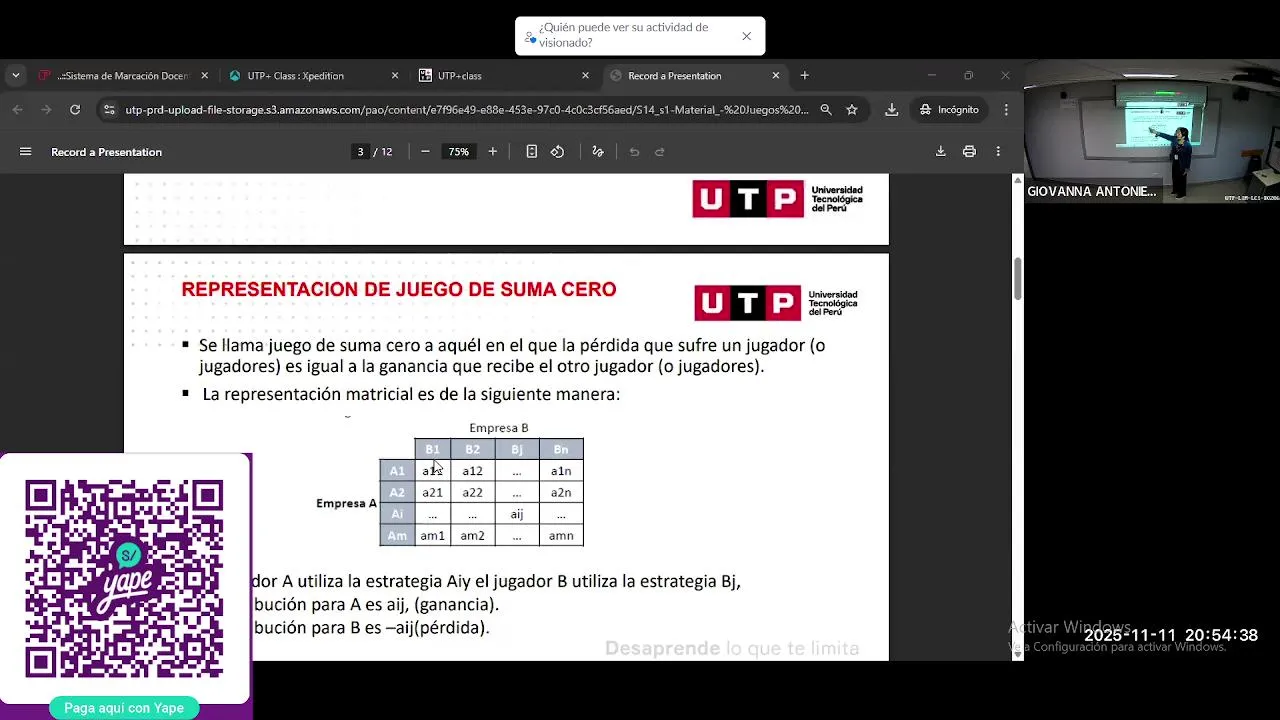Viewport: 1280px width, 720px height.
Task: Redo the last annotation
Action: (660, 152)
